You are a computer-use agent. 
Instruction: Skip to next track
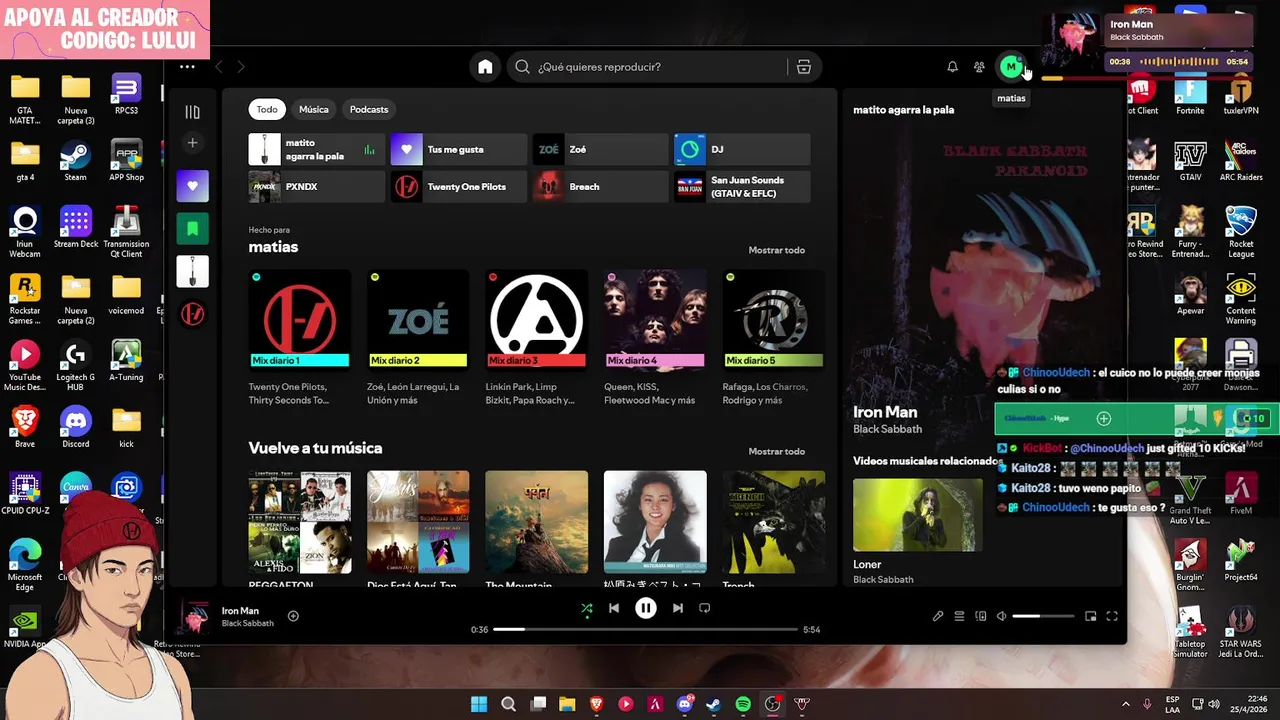point(678,608)
